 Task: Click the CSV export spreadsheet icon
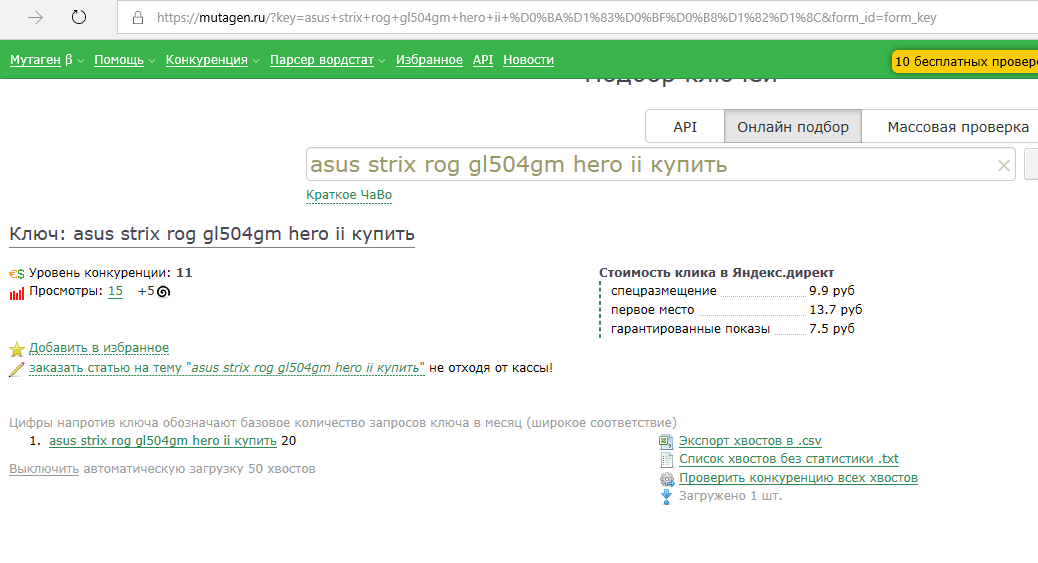[x=666, y=442]
